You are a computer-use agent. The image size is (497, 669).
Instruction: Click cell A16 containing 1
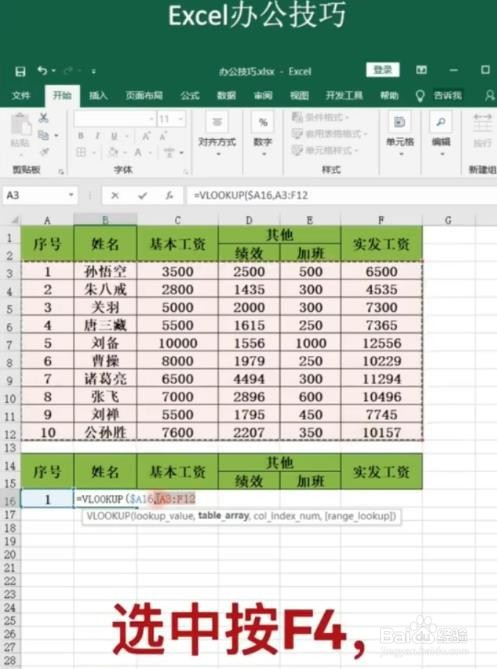point(47,499)
